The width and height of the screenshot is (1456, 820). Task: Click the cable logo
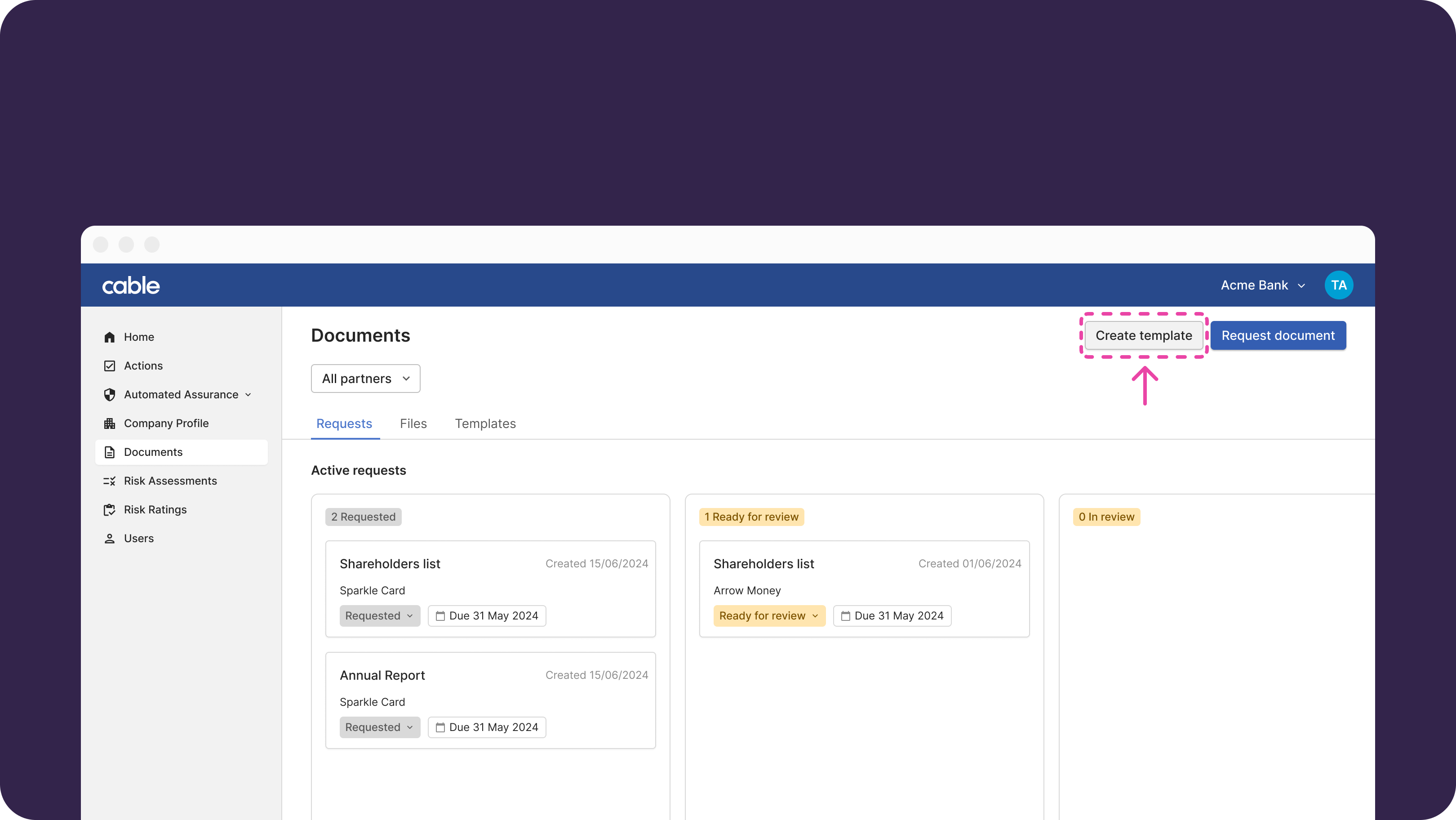click(131, 285)
